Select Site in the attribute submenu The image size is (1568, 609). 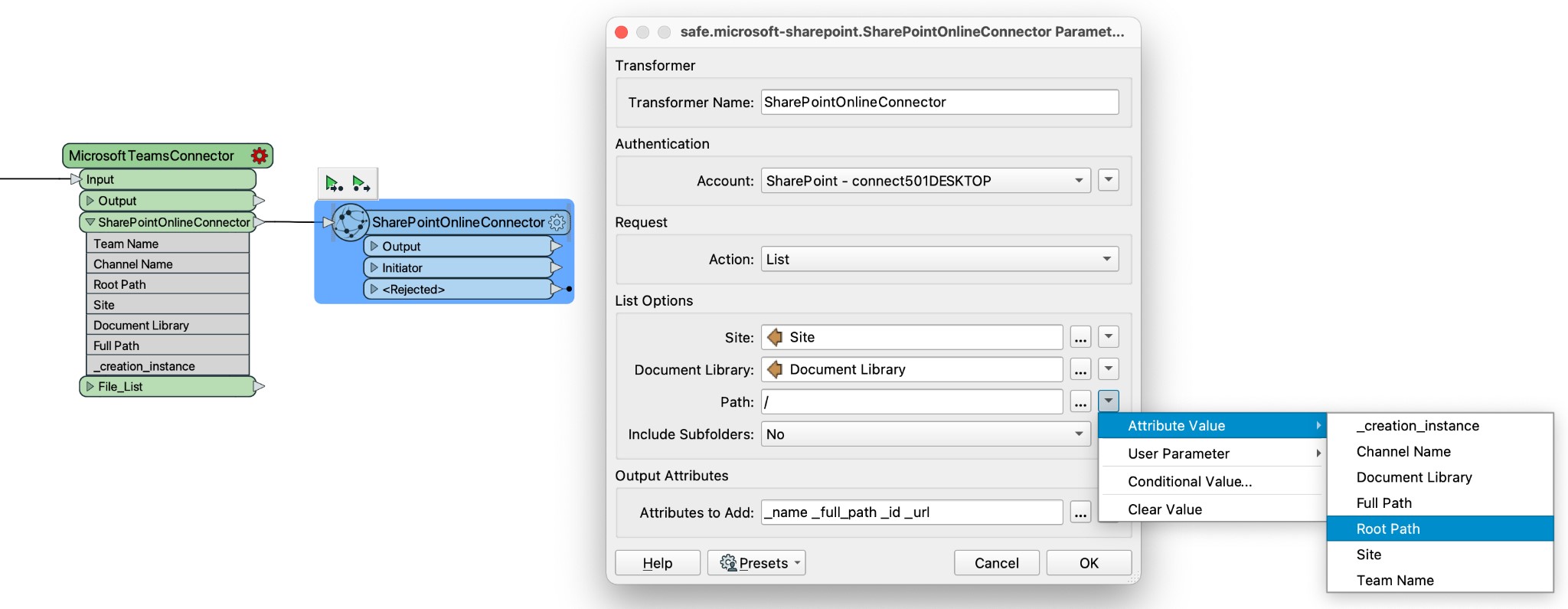[1439, 555]
